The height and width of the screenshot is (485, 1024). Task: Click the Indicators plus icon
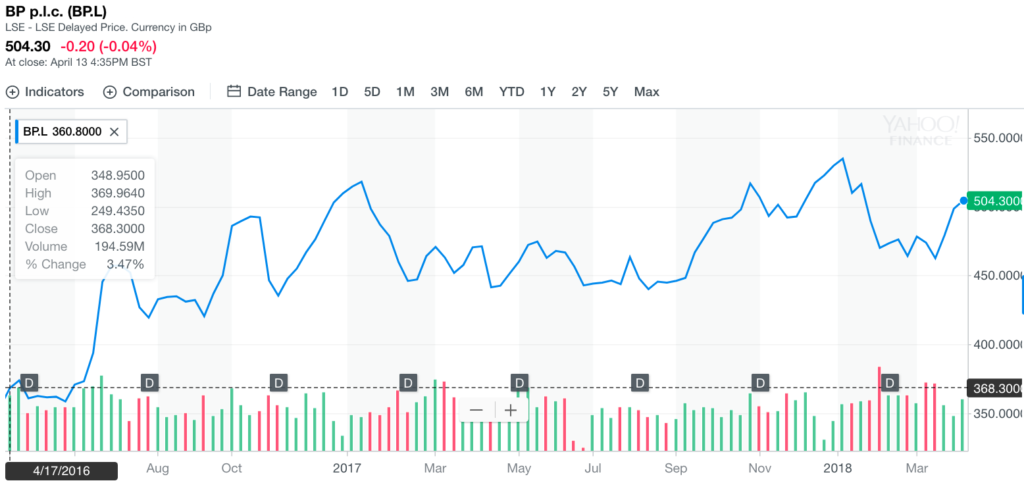(x=13, y=92)
